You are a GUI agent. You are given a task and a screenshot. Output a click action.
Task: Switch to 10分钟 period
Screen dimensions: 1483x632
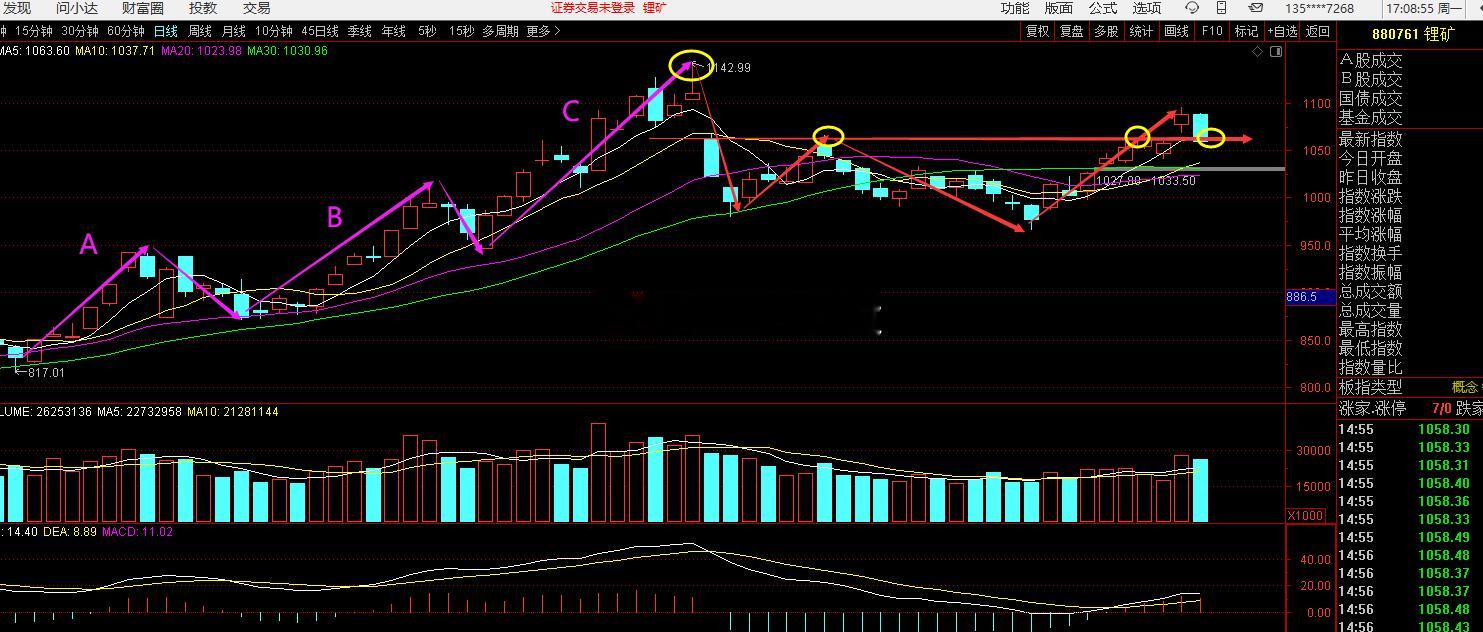click(x=274, y=31)
